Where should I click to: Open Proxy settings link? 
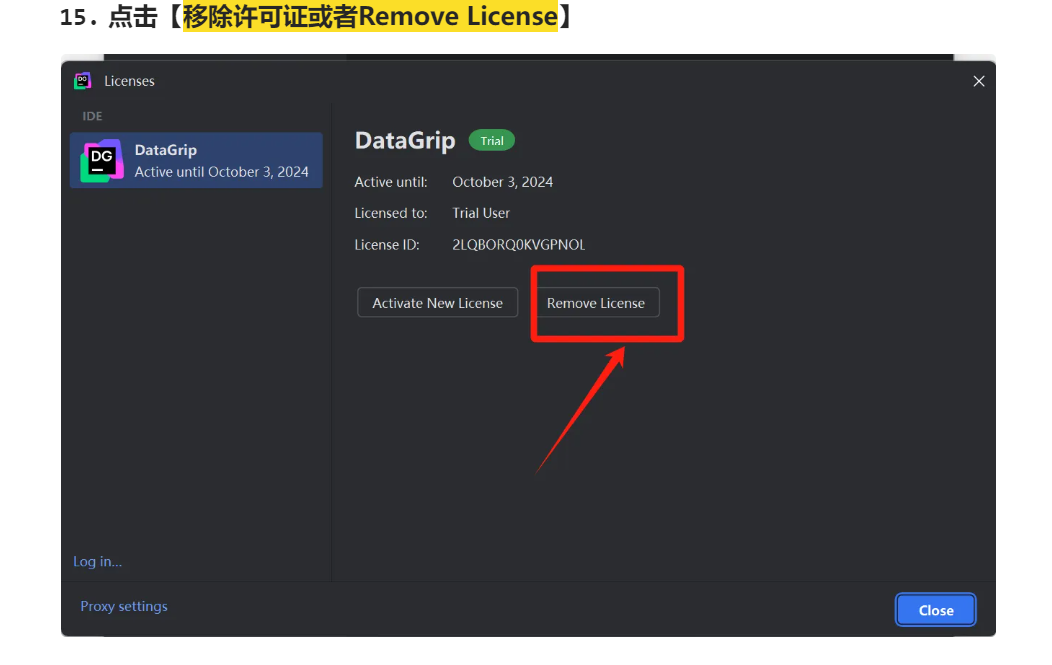(124, 606)
